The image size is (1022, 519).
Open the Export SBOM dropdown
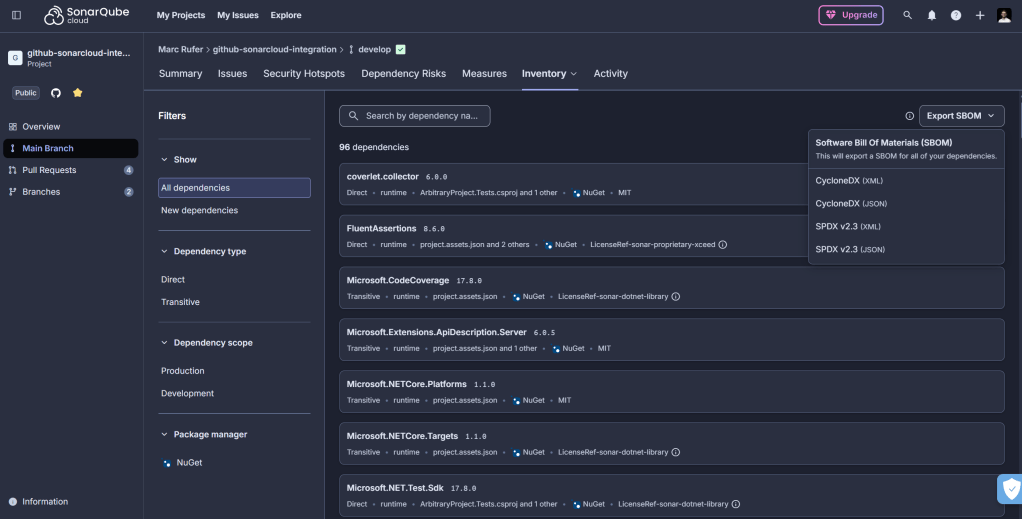tap(960, 116)
